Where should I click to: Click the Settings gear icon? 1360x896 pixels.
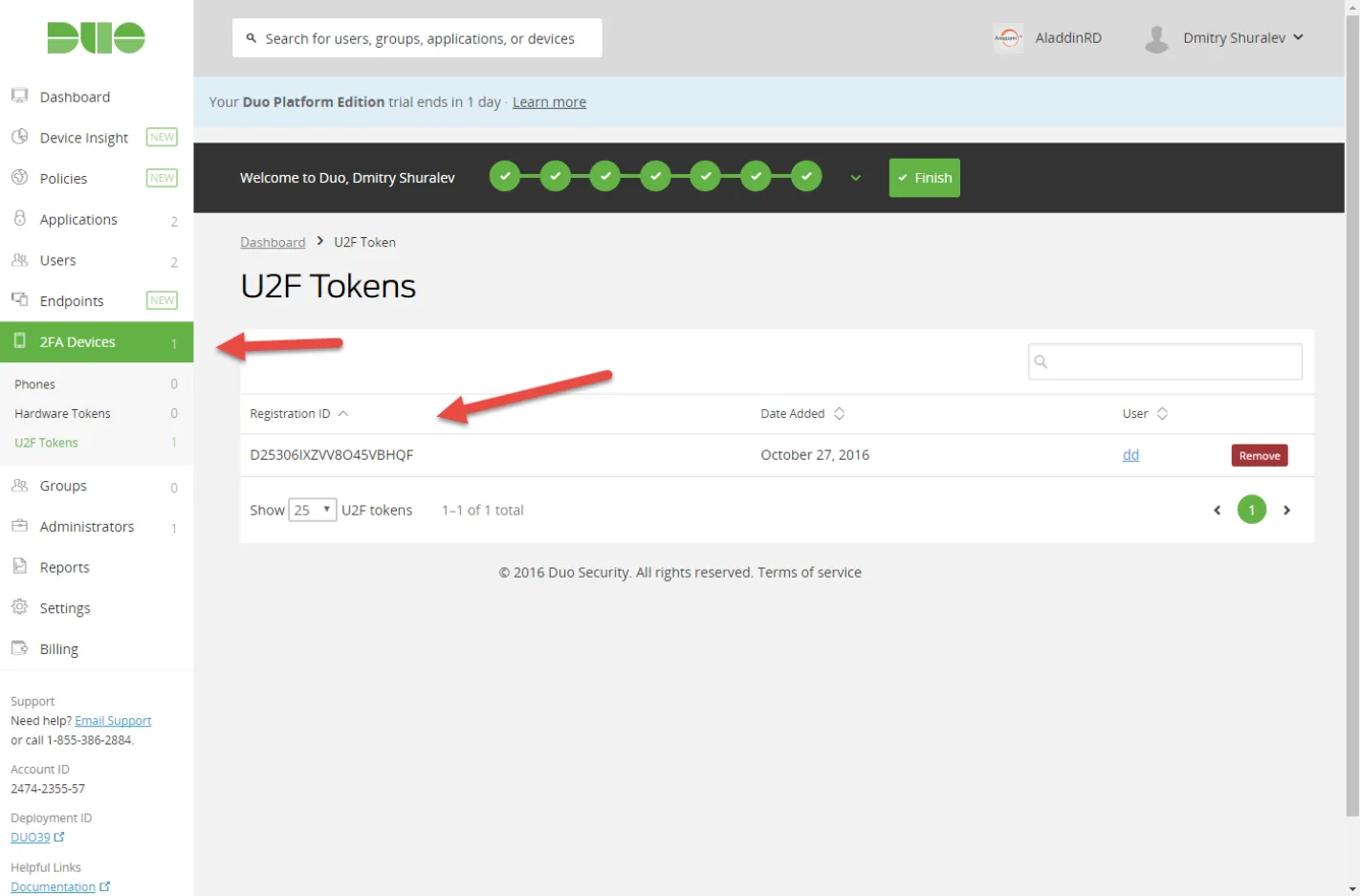pos(19,607)
